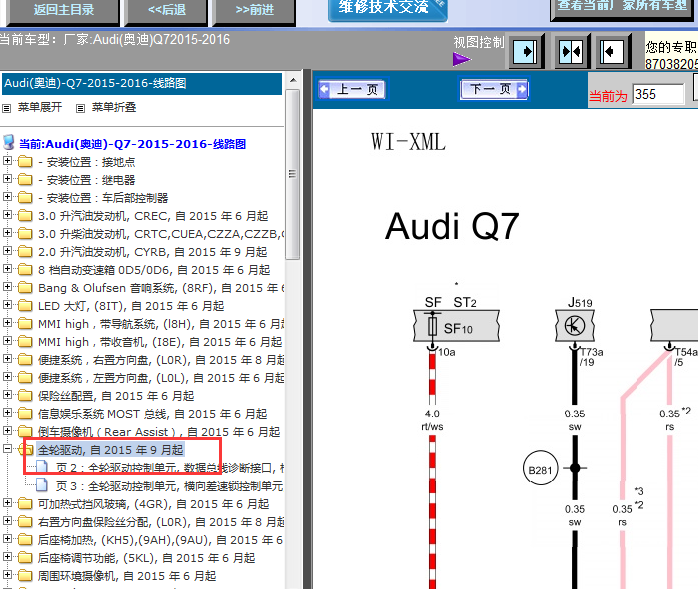This screenshot has width=698, height=589.
Task: Select 全轮驱动, 自 2015 年 9 月起 item
Action: pyautogui.click(x=110, y=450)
